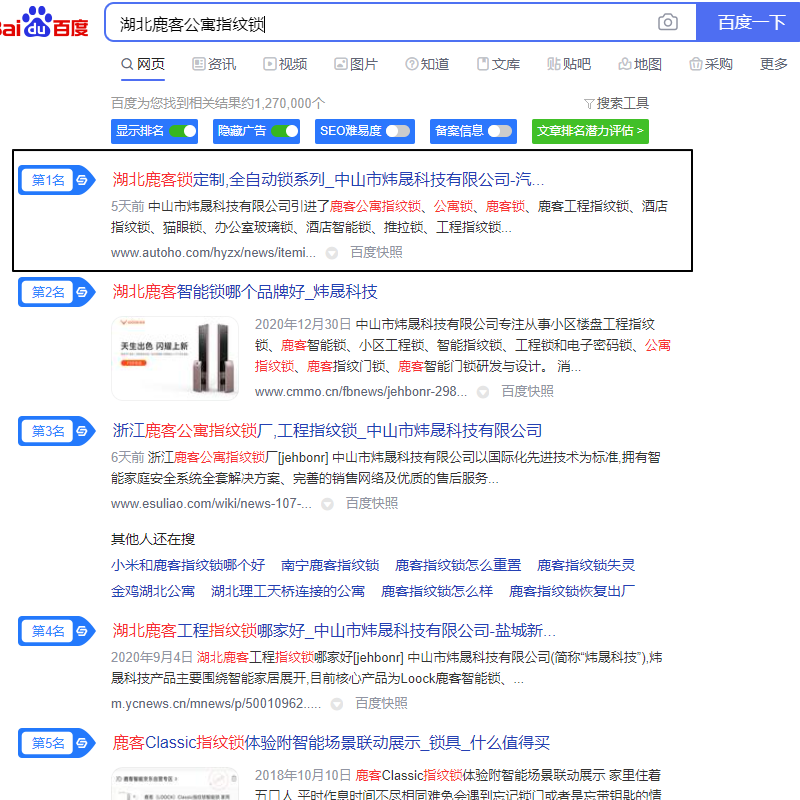
Task: Open result 湖北鹿客智能锁哪个品牌好
Action: 245,292
